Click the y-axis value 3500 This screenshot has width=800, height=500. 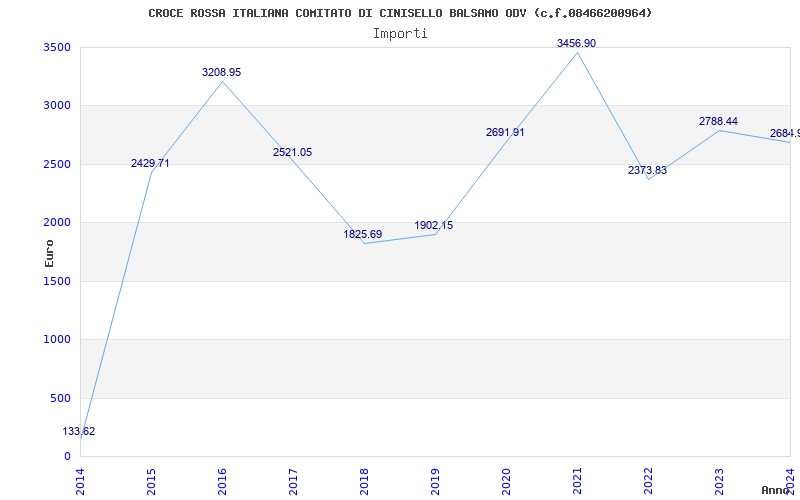pos(58,47)
